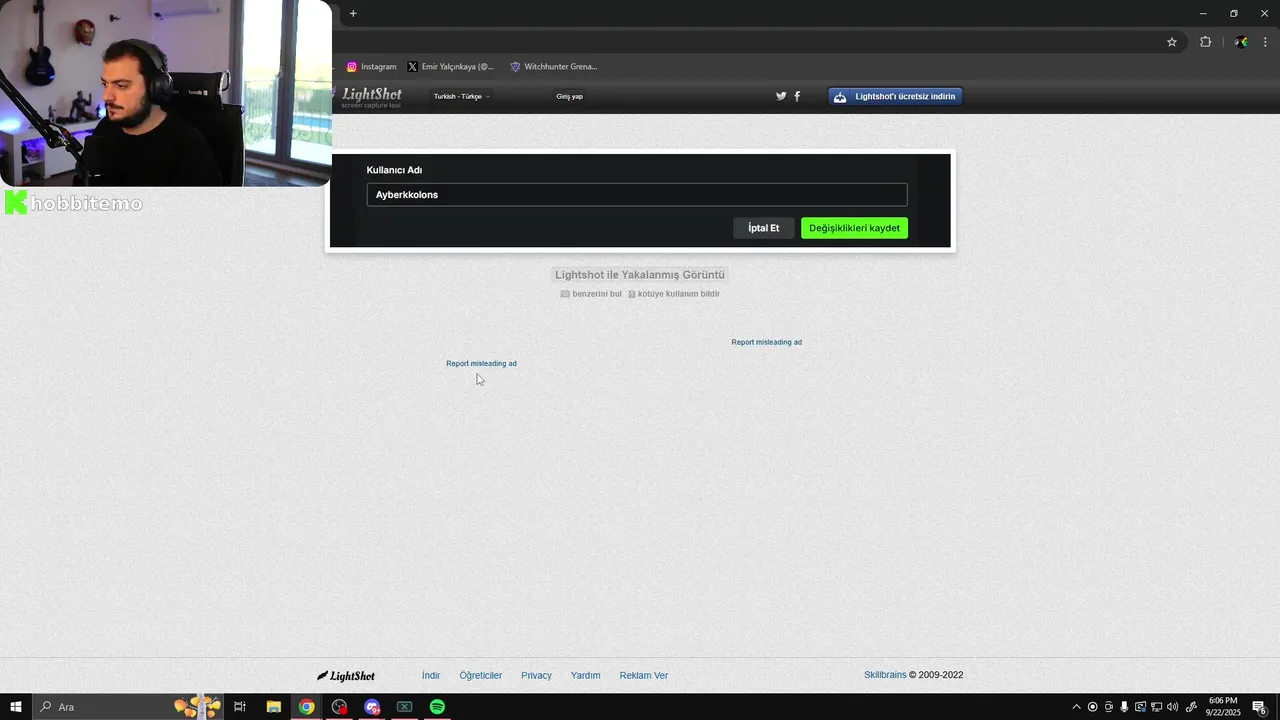Open the volume speaker tray icon

pyautogui.click(x=1172, y=707)
